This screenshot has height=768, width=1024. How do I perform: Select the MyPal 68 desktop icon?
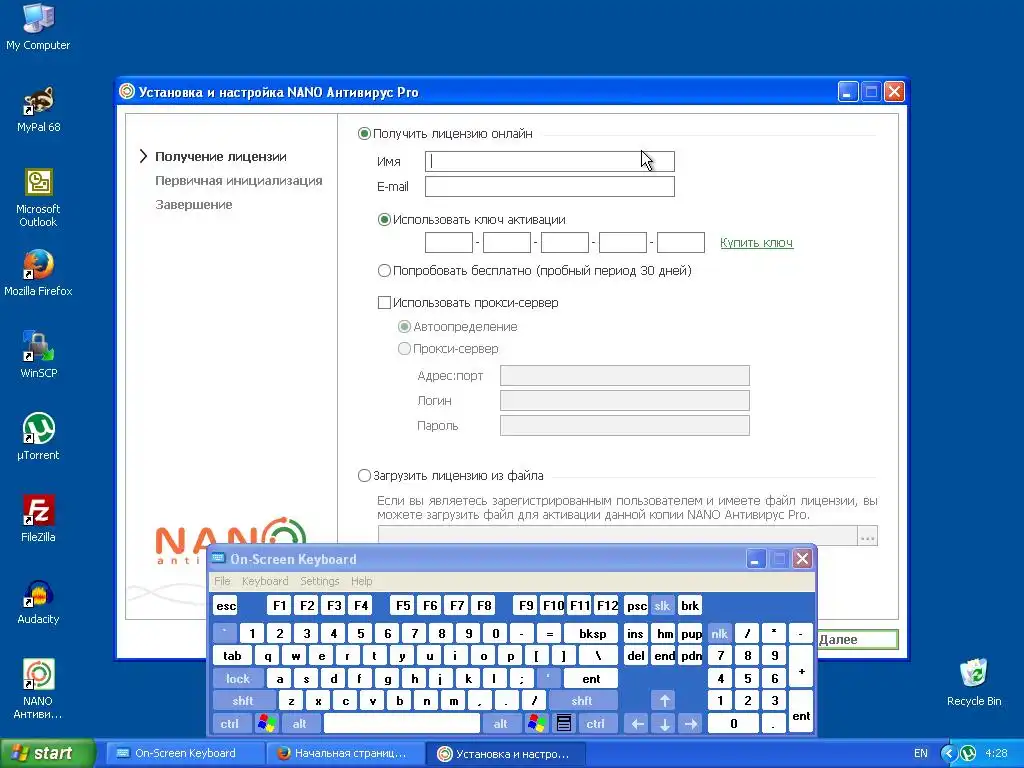click(38, 109)
